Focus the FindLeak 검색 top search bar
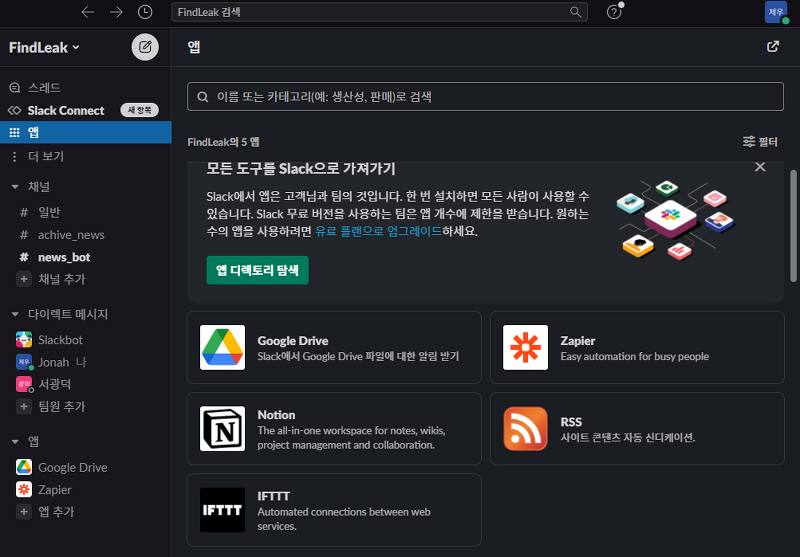The width and height of the screenshot is (800, 557). click(x=379, y=12)
